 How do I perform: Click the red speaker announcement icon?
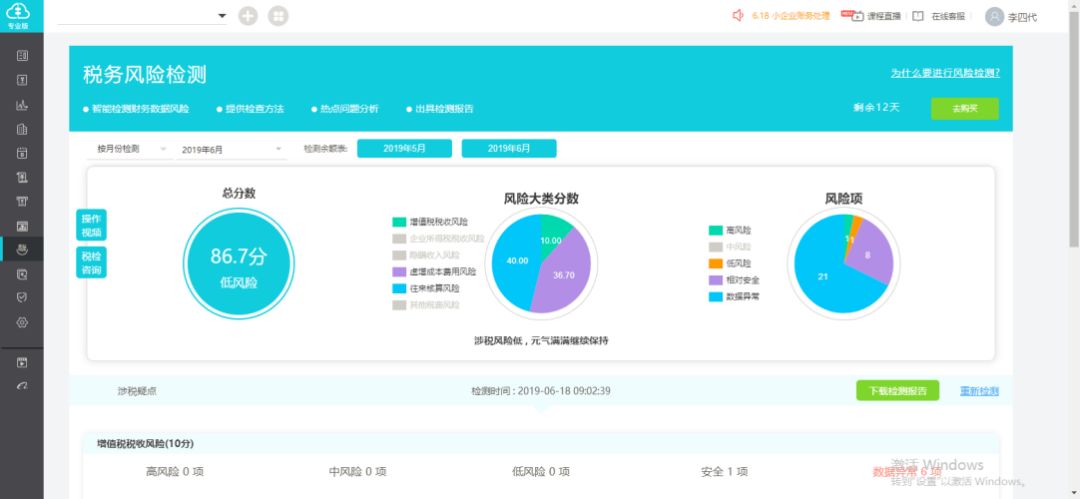click(738, 15)
